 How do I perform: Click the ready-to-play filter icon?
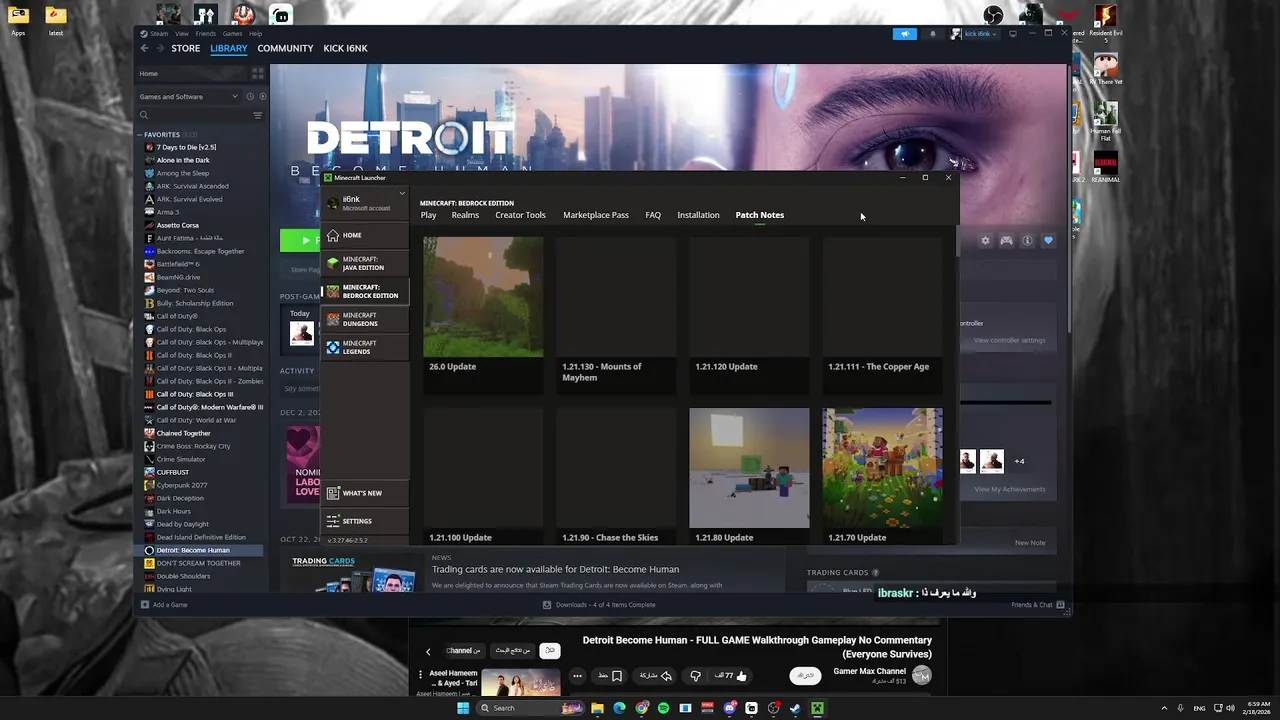pyautogui.click(x=262, y=96)
